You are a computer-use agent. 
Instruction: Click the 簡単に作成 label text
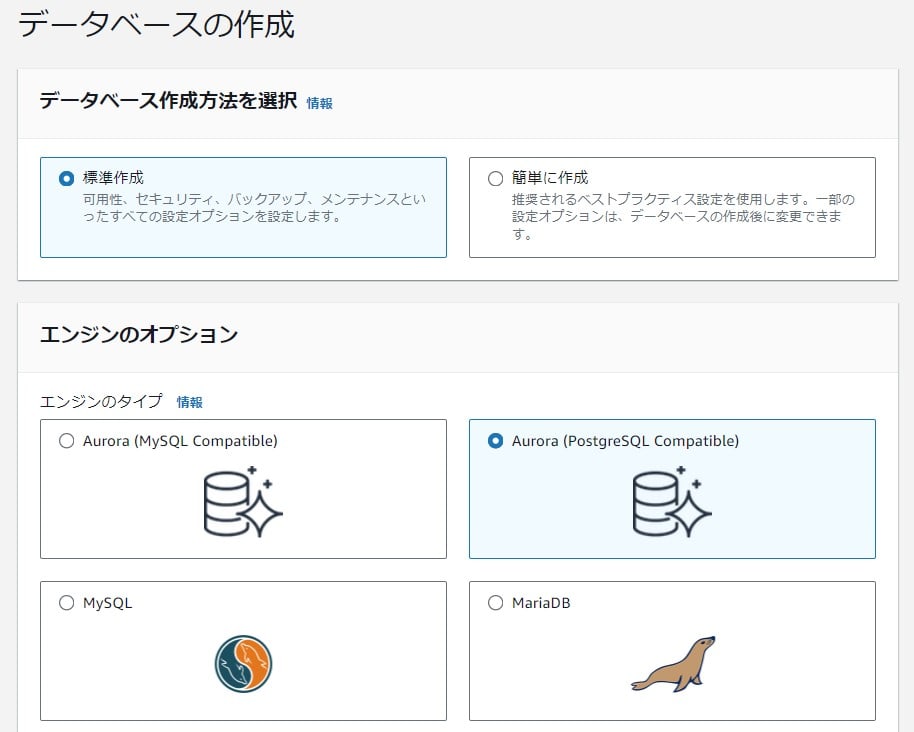pyautogui.click(x=550, y=178)
